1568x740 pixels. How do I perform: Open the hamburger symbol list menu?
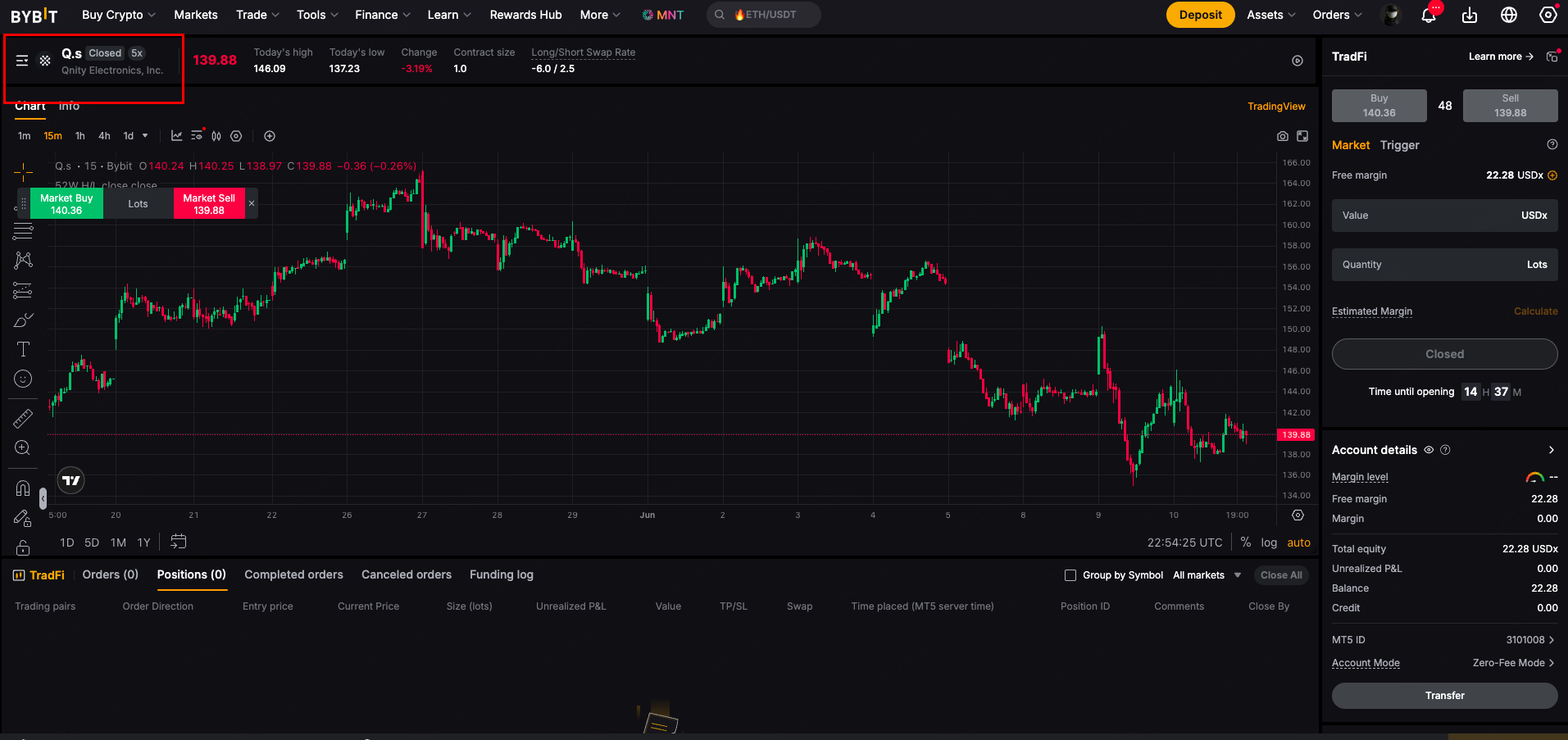[x=22, y=61]
